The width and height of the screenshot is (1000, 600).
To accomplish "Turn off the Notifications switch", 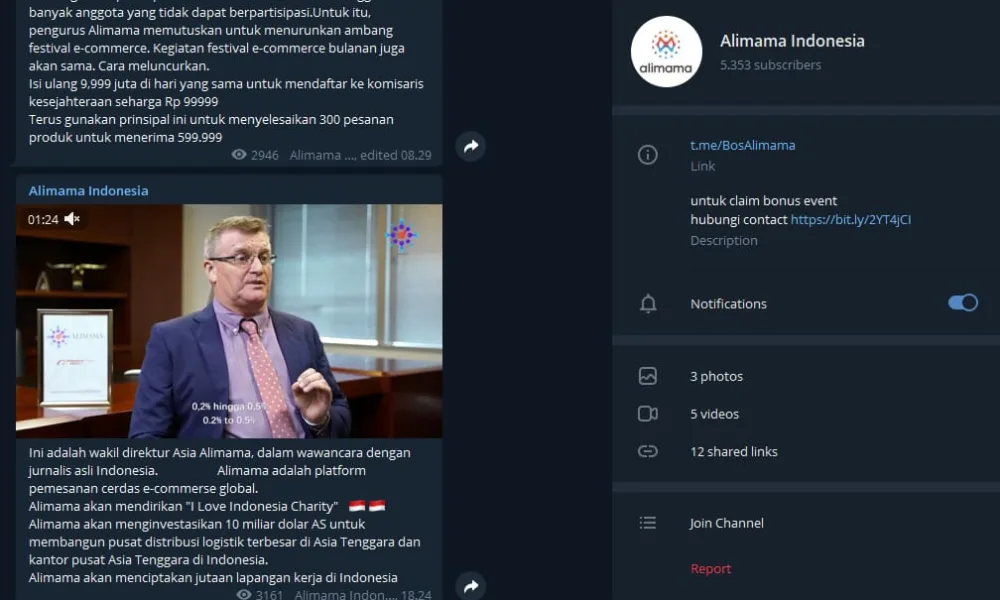I will (962, 302).
